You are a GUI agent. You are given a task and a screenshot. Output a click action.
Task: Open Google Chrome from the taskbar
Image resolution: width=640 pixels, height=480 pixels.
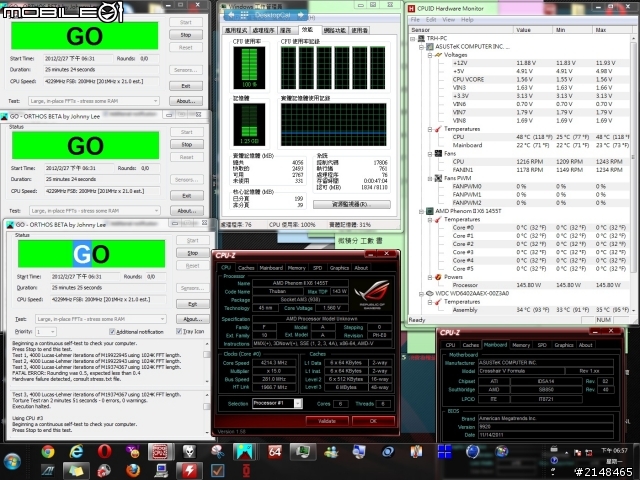point(48,452)
